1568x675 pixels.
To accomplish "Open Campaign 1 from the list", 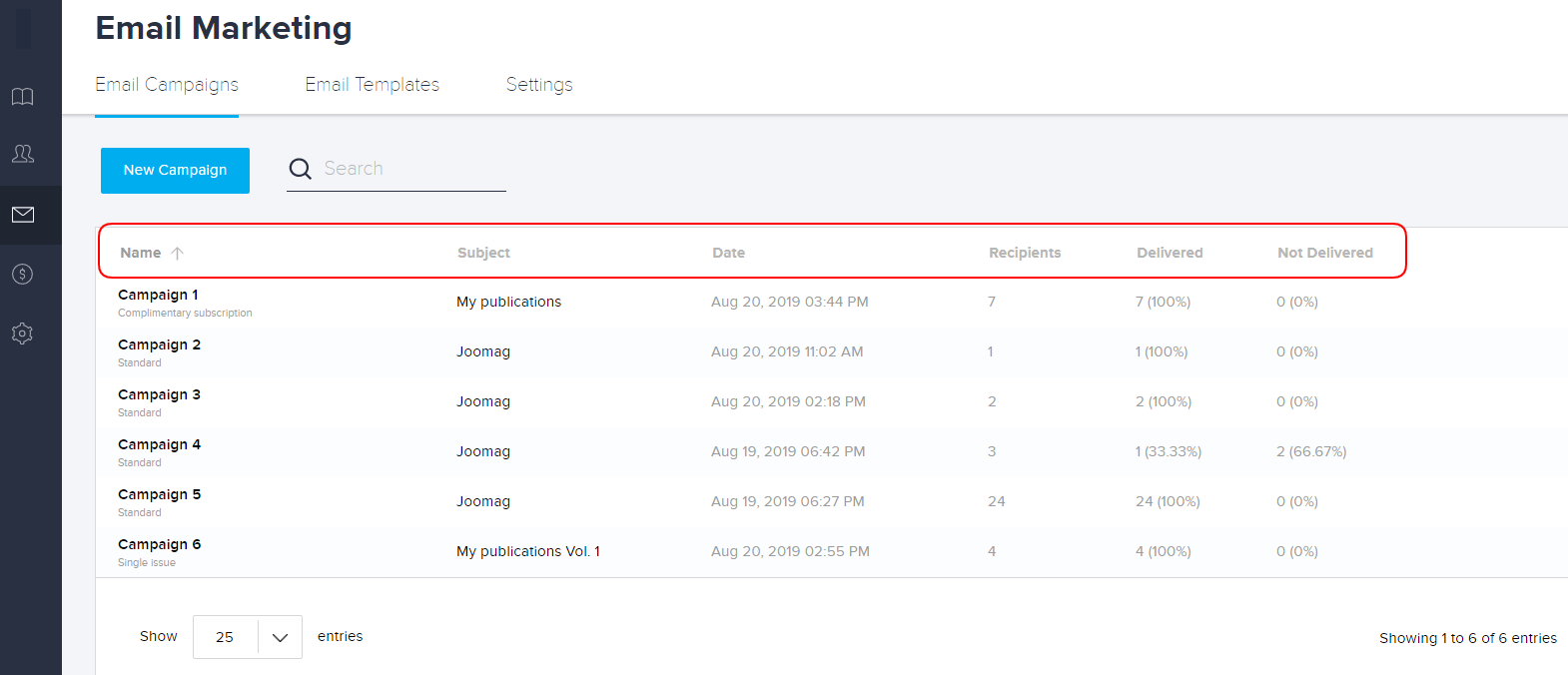I will pyautogui.click(x=158, y=295).
